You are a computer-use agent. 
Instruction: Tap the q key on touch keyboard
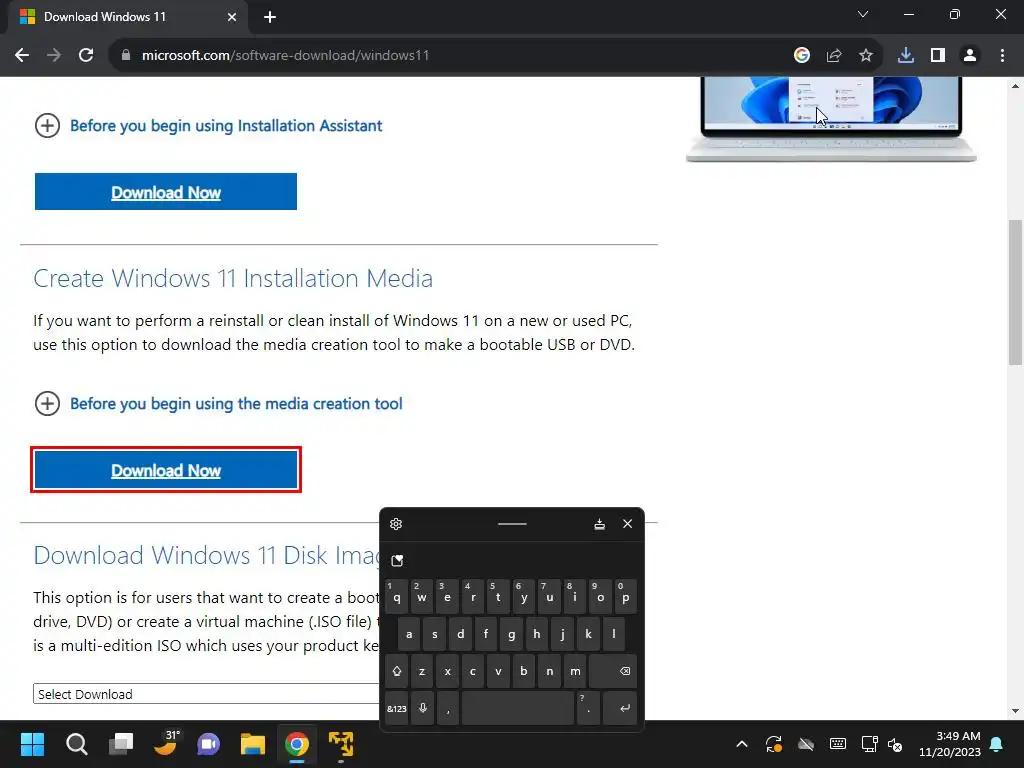coord(396,597)
